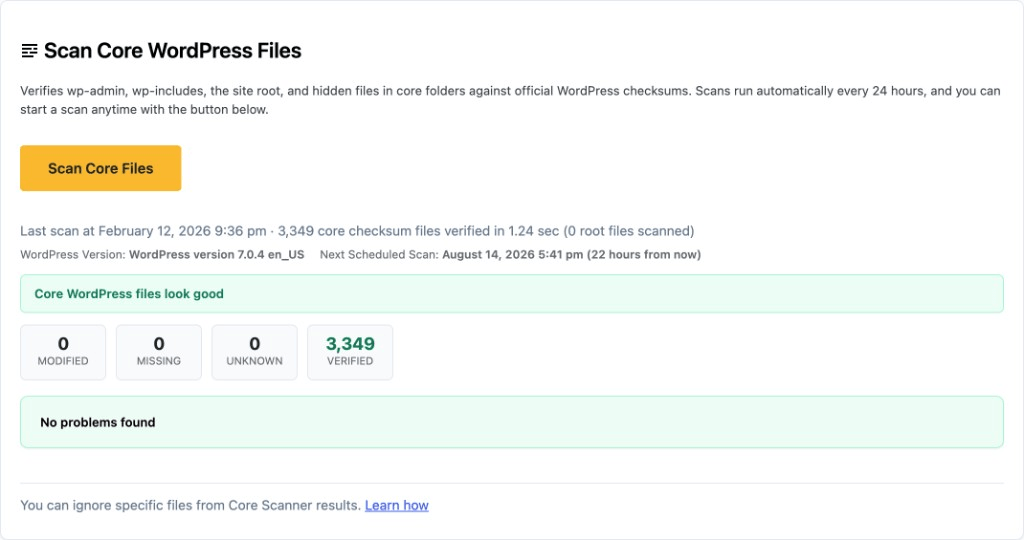Click the 0 Unknown stat card
This screenshot has height=540, width=1024.
(255, 352)
